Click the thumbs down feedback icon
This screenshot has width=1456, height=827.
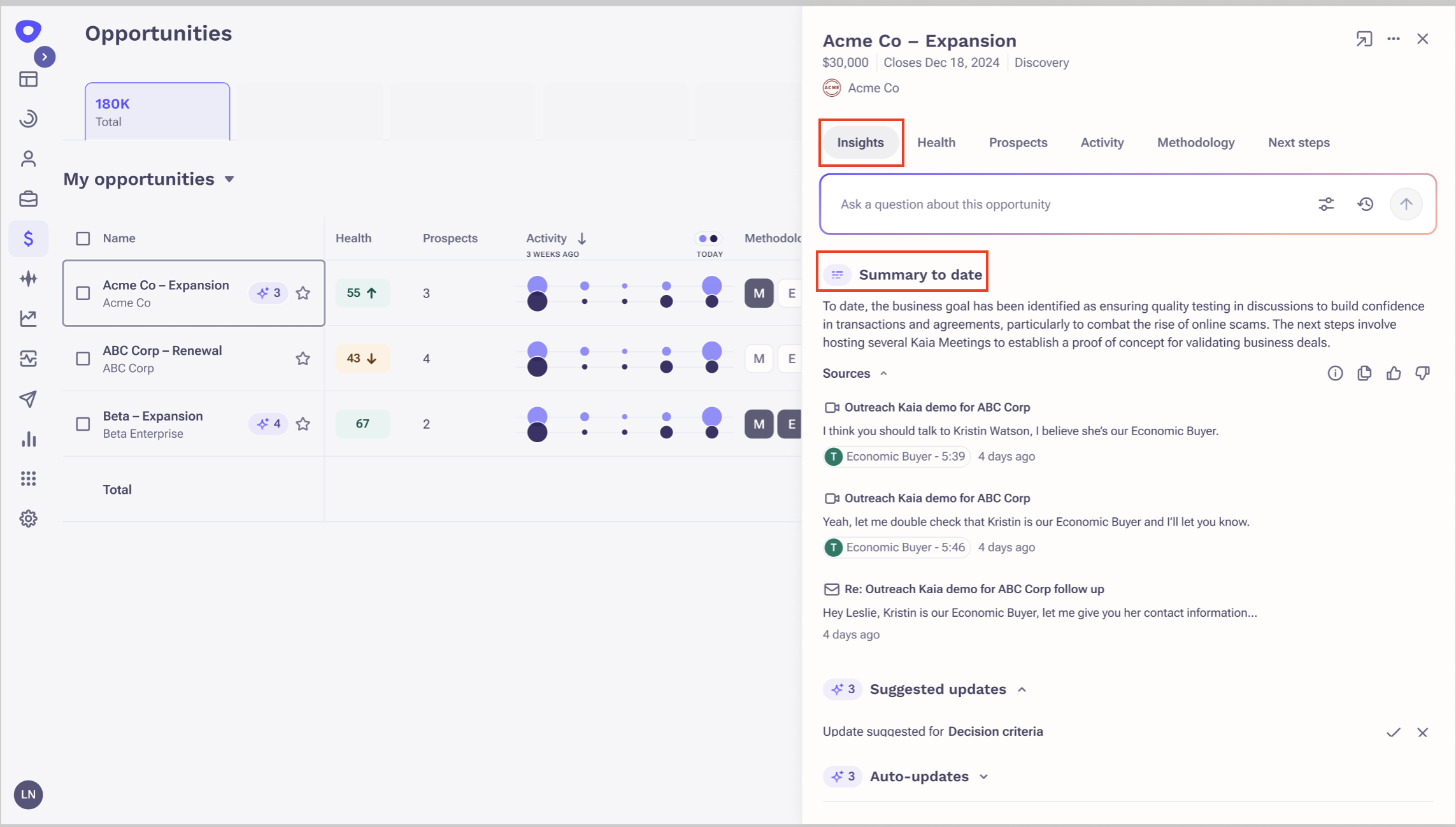[x=1422, y=373]
